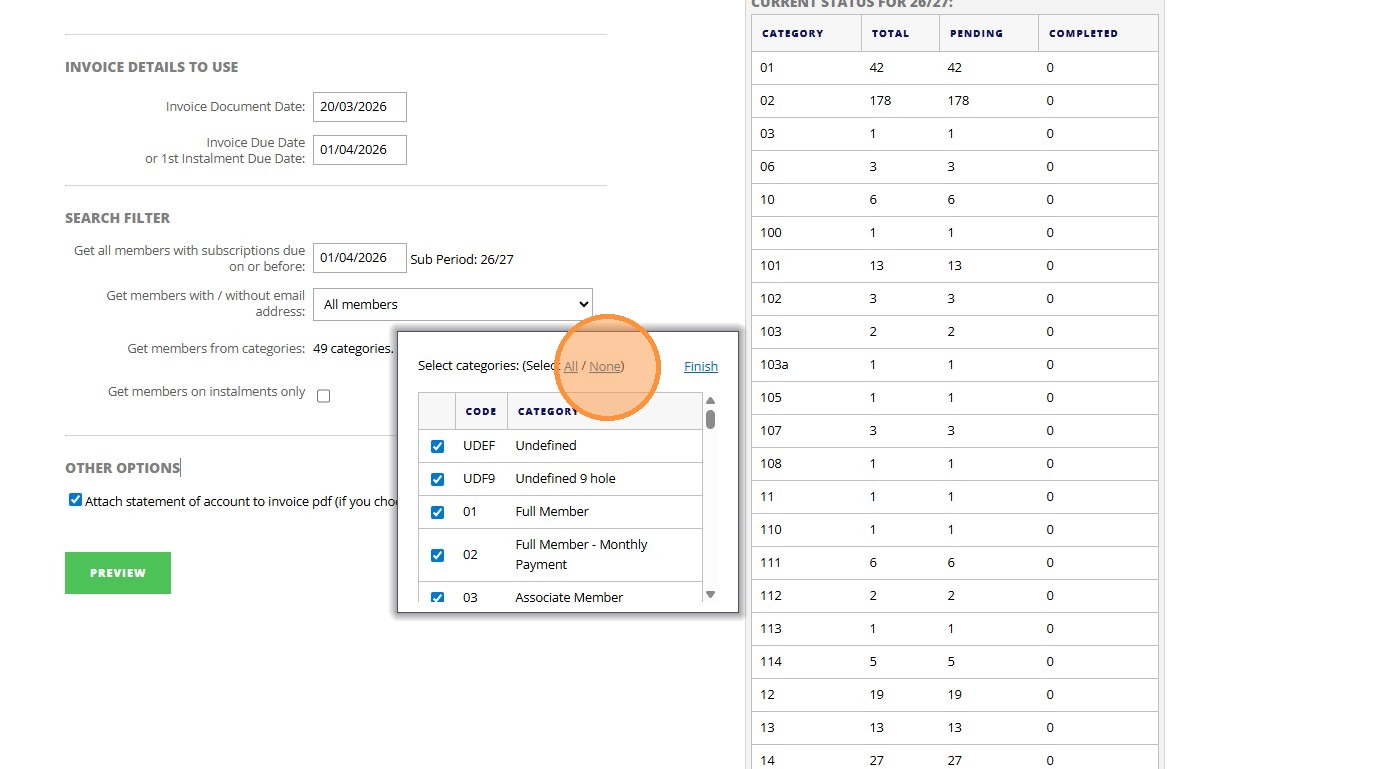1376x769 pixels.
Task: Uncheck the UDEF Undefined category
Action: 437,446
